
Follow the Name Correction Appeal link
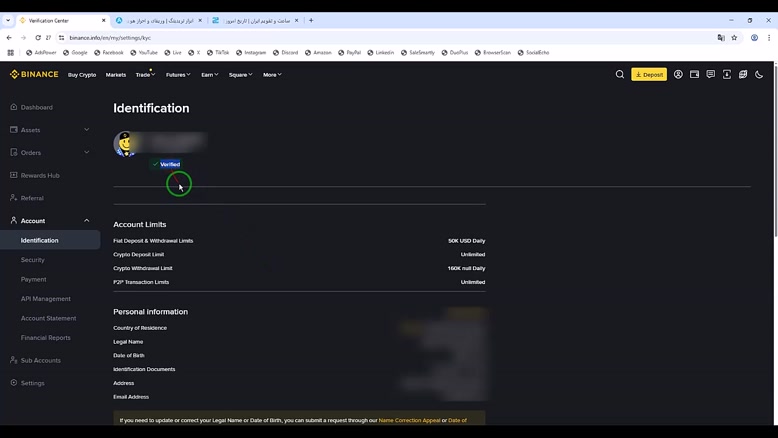pos(409,420)
